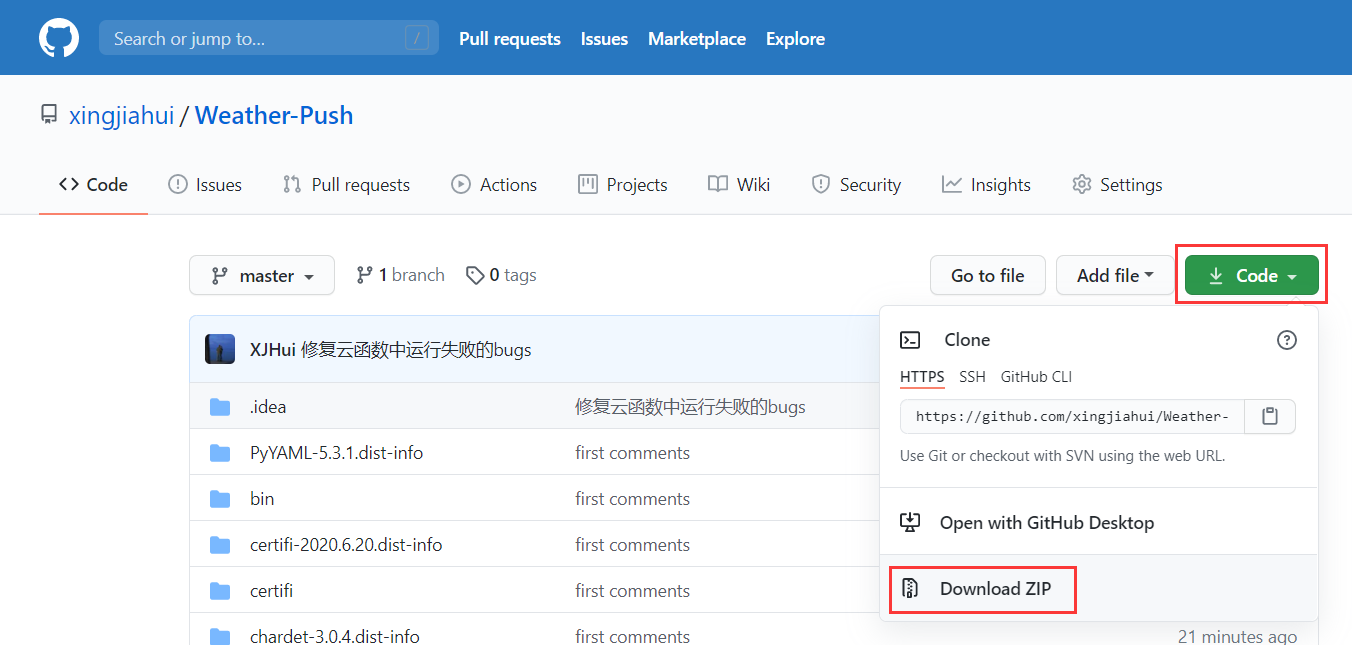Open the .idea folder icon
Screen dimensions: 1352x645
click(x=220, y=407)
